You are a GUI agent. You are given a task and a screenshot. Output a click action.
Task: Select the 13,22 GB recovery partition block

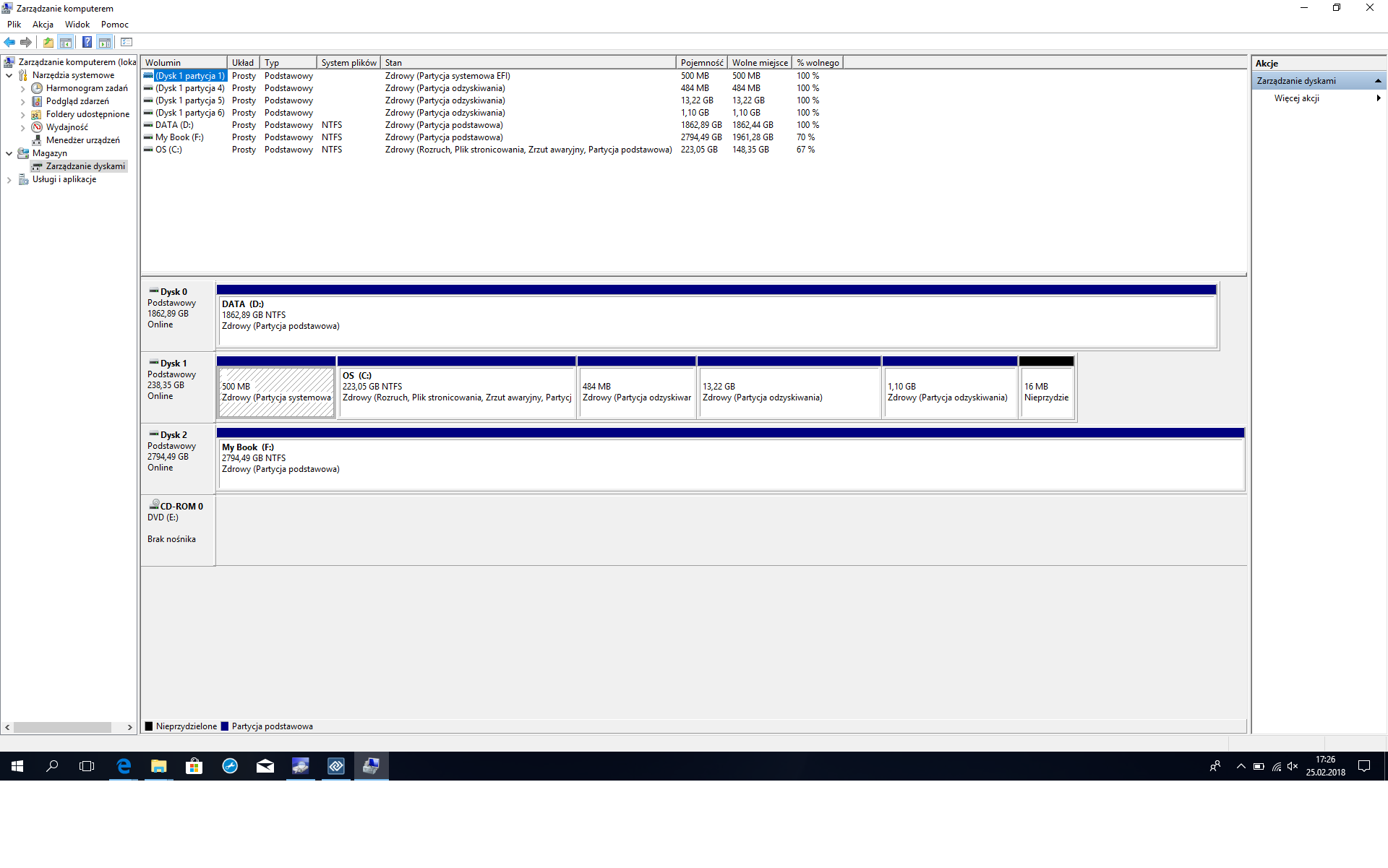(x=789, y=387)
